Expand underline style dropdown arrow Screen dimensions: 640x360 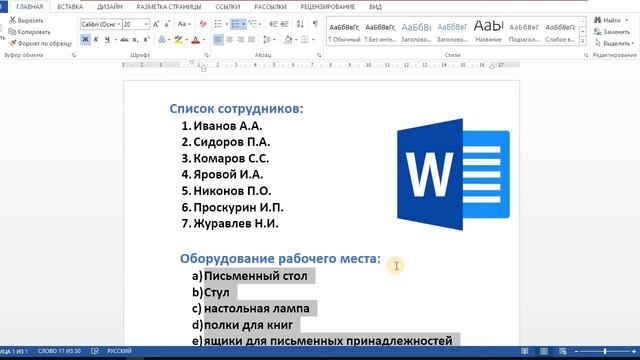116,40
